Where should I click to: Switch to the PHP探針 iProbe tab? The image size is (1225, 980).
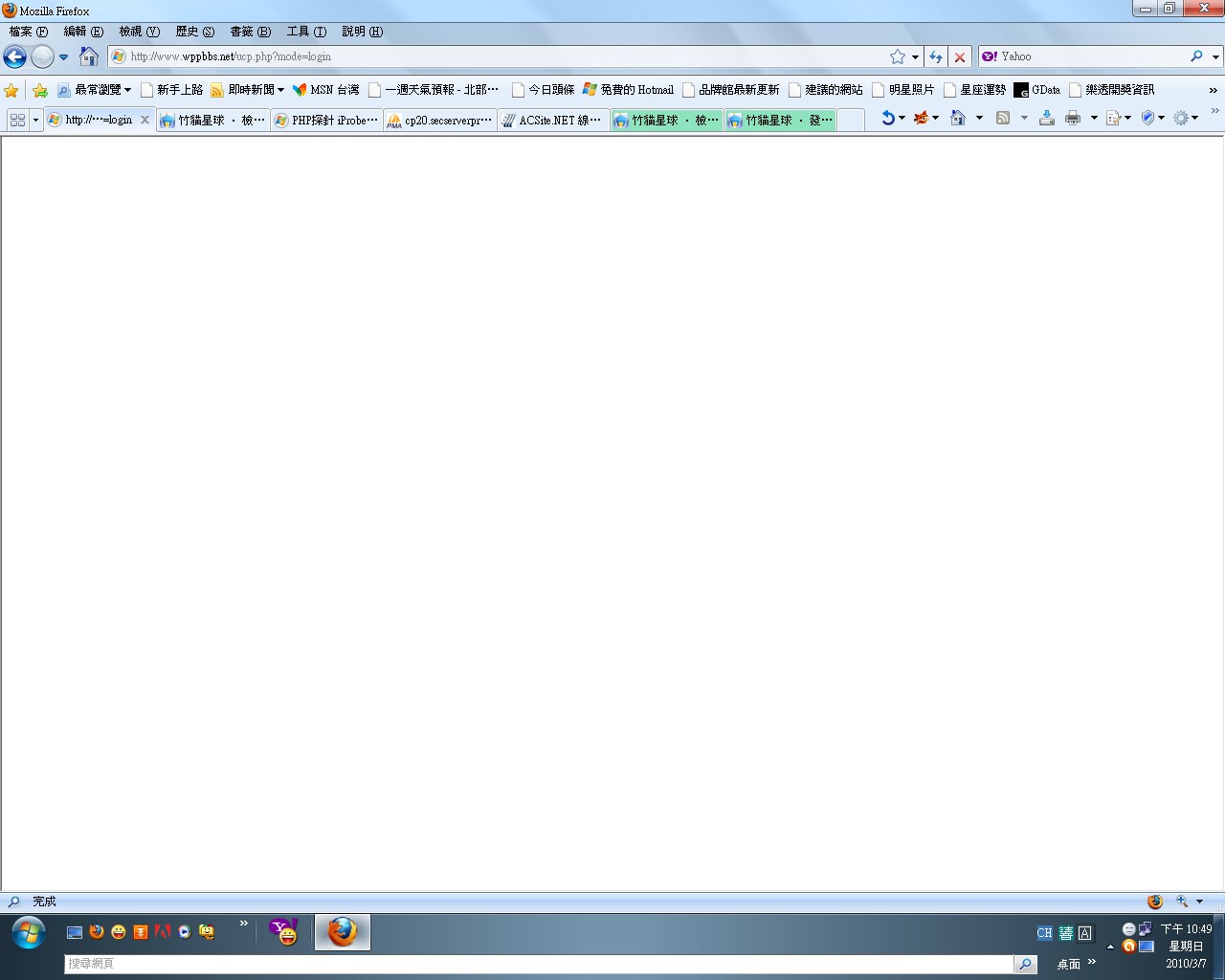[x=326, y=121]
